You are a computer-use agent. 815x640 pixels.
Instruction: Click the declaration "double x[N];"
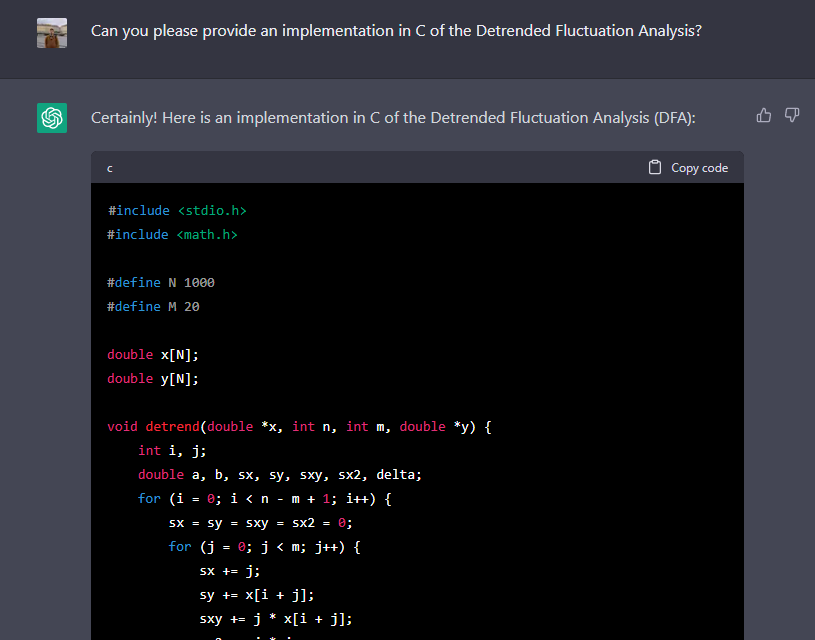(x=153, y=355)
